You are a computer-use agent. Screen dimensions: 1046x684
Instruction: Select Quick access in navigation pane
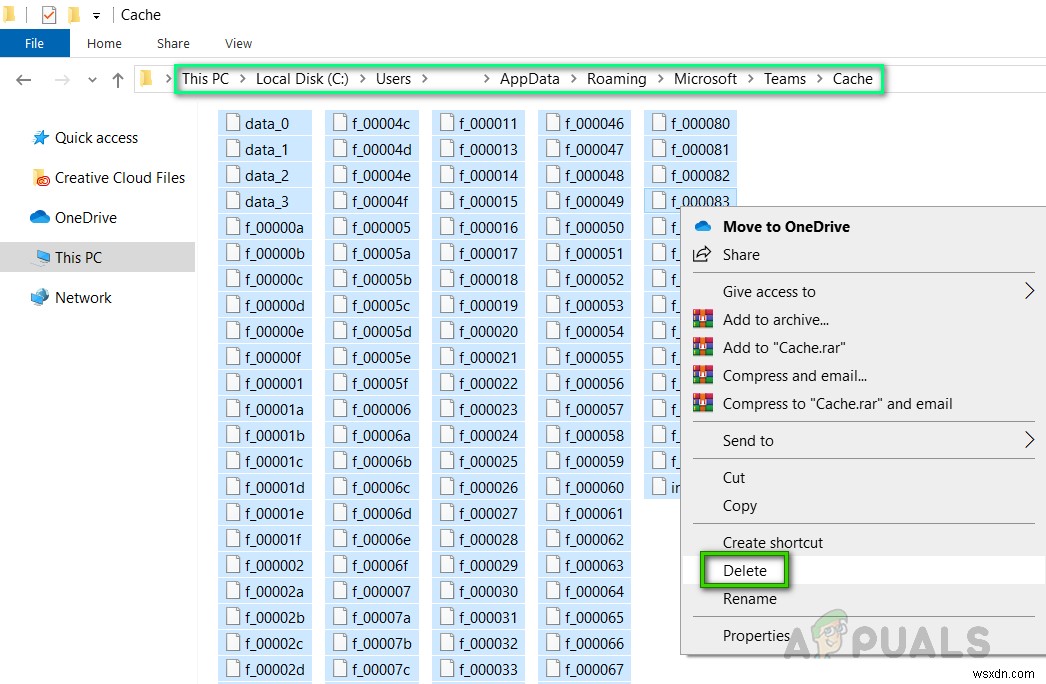click(x=96, y=138)
